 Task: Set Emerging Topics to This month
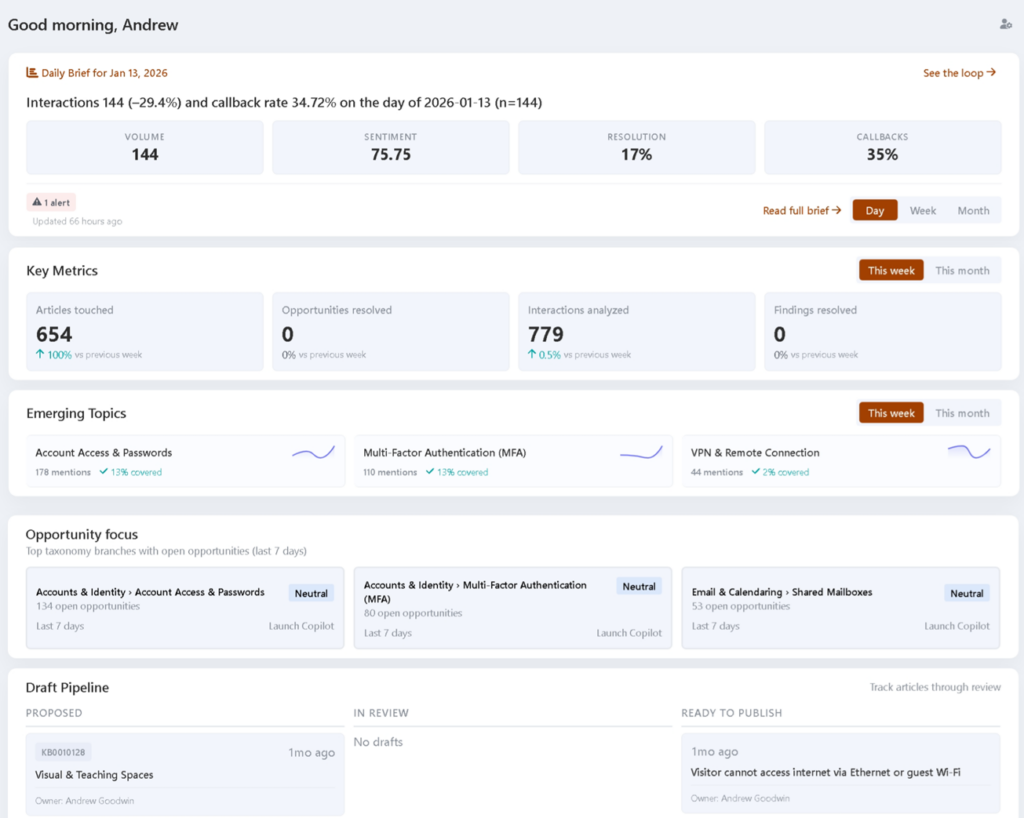click(x=961, y=413)
